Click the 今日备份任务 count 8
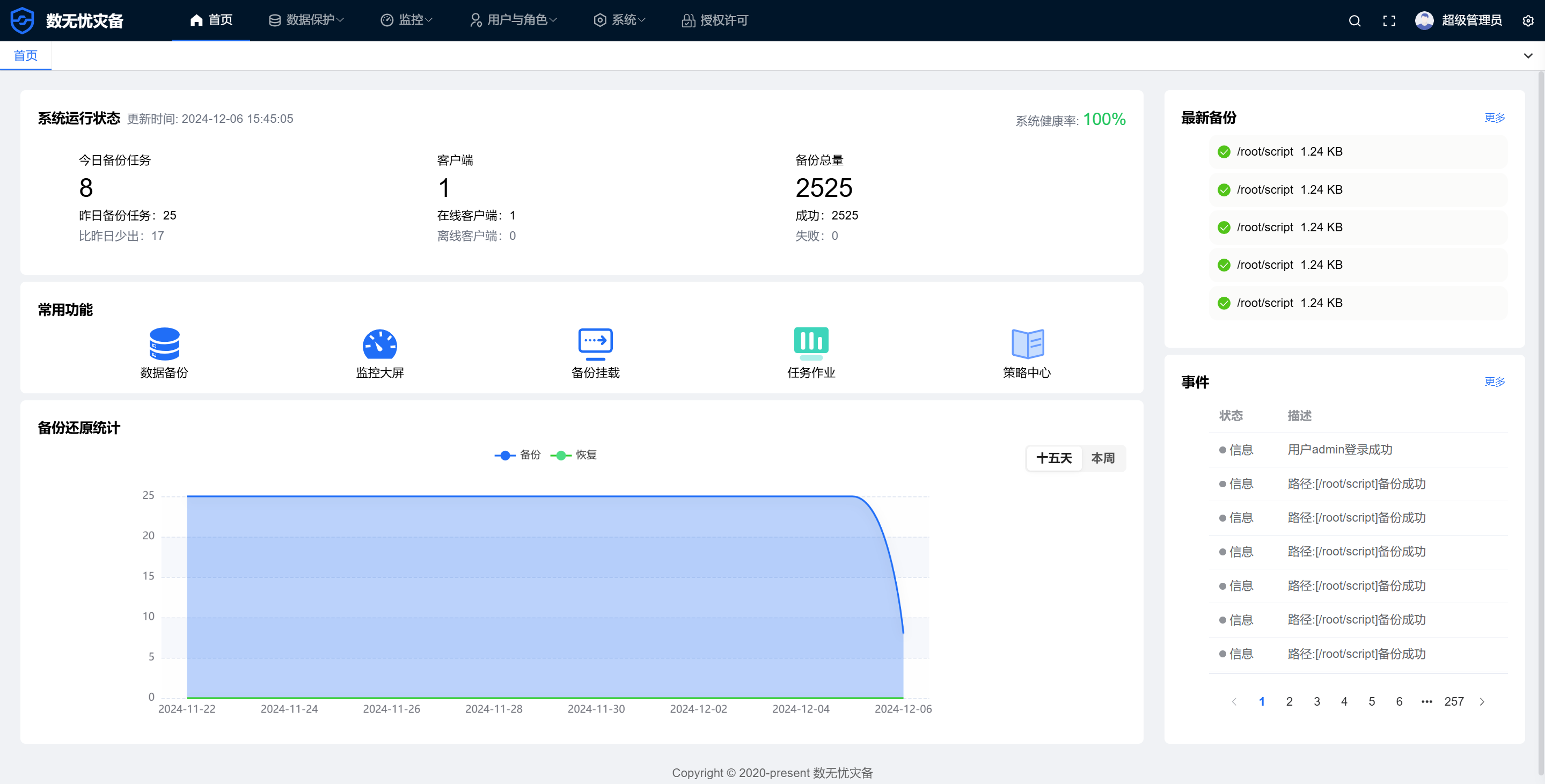 [x=86, y=188]
